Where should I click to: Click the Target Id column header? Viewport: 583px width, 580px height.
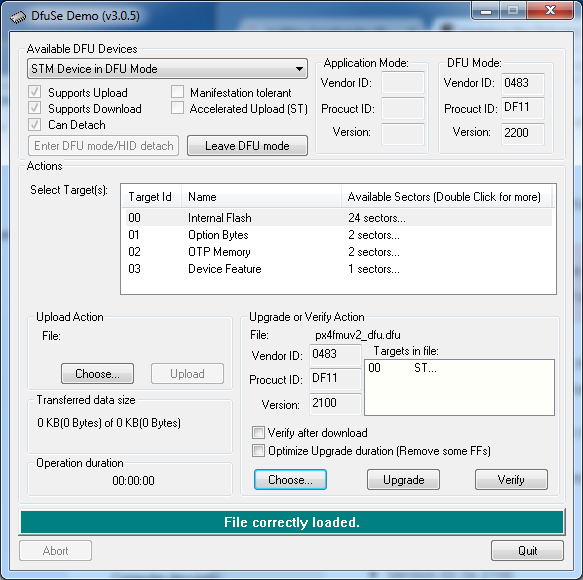pos(152,197)
